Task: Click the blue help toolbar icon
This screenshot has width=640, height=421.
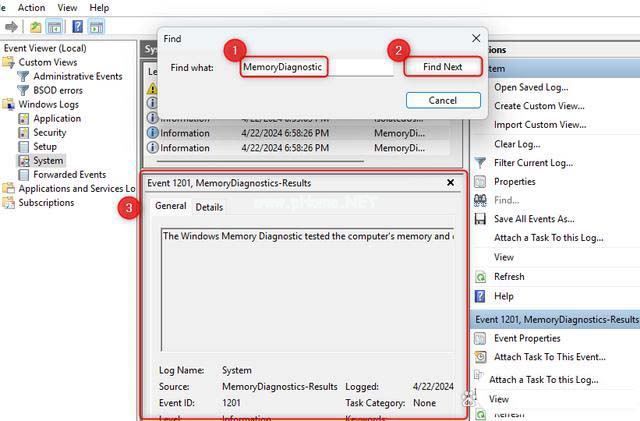Action: tap(77, 27)
